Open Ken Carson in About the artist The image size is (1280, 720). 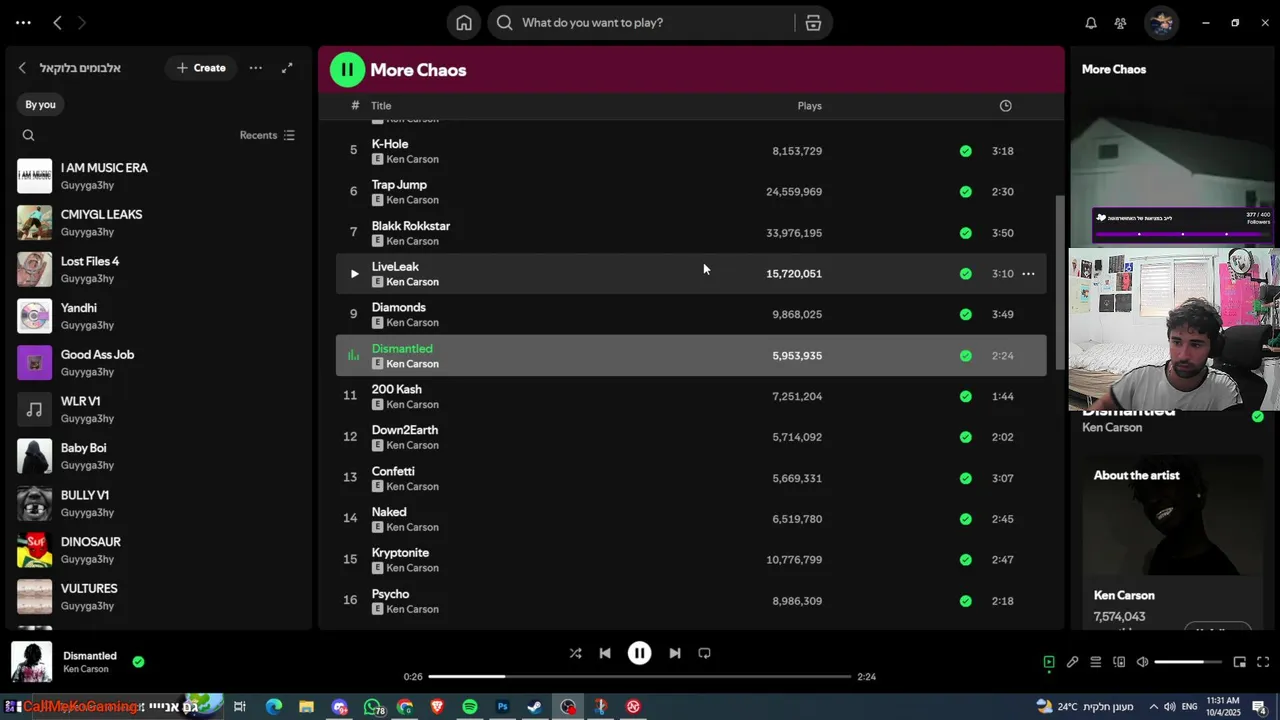(1124, 595)
